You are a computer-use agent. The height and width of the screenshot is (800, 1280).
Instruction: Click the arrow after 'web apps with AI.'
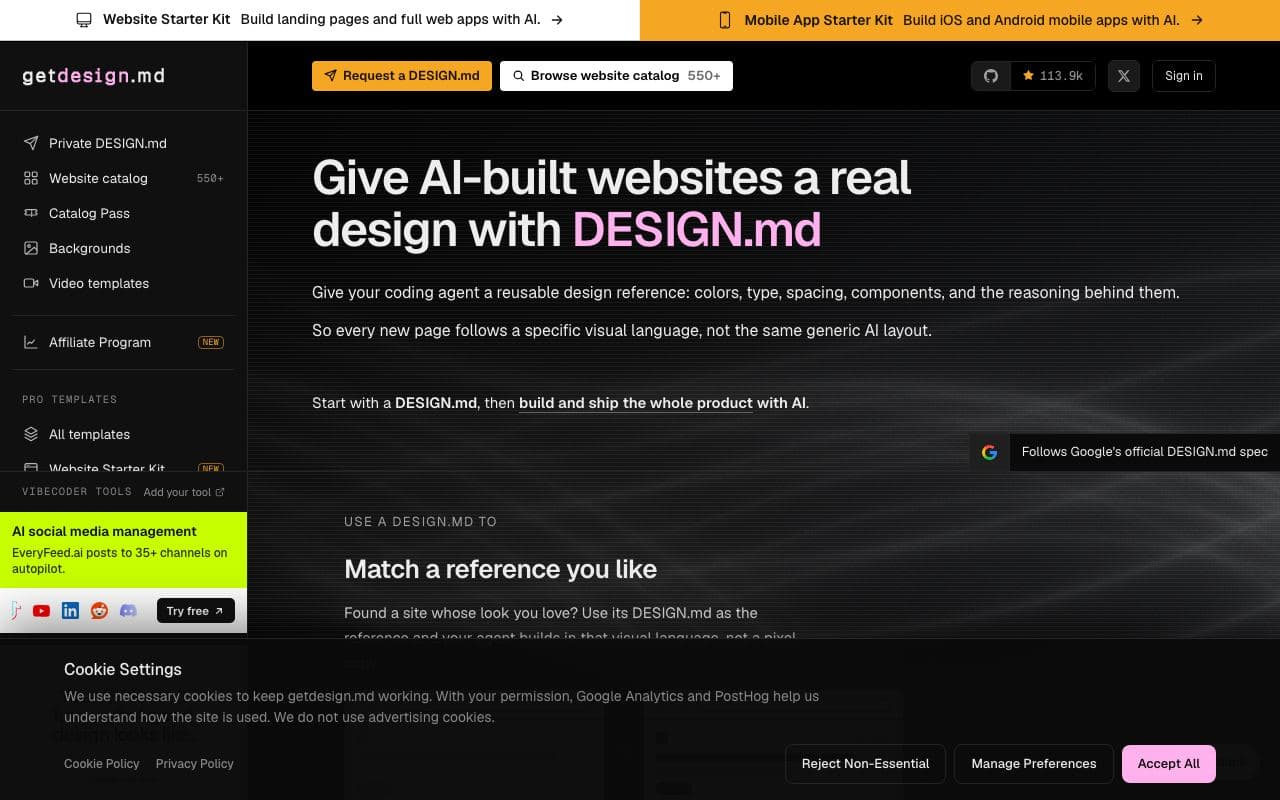557,20
